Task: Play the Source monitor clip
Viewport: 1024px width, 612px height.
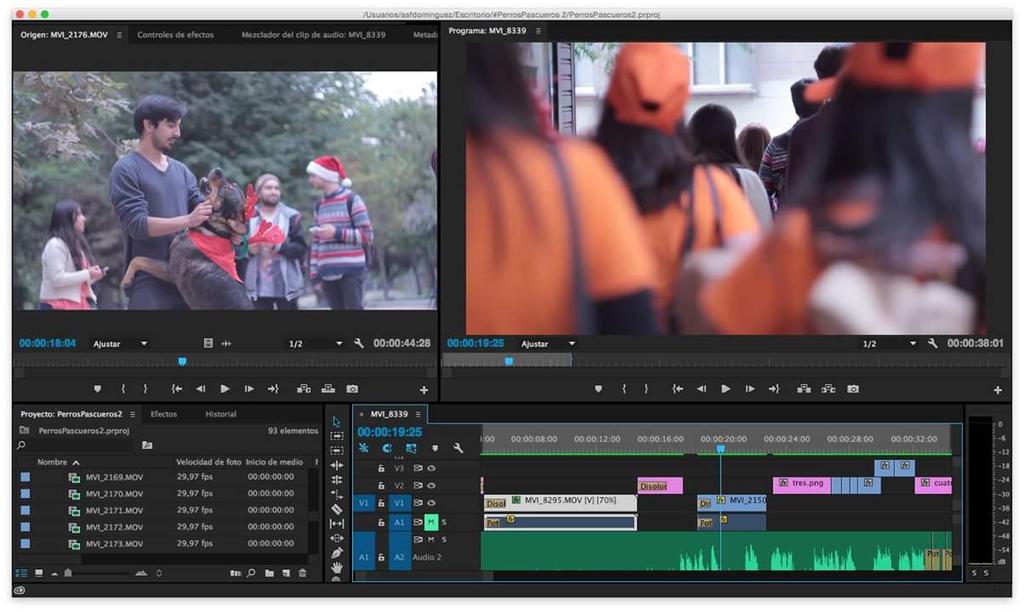Action: point(225,389)
